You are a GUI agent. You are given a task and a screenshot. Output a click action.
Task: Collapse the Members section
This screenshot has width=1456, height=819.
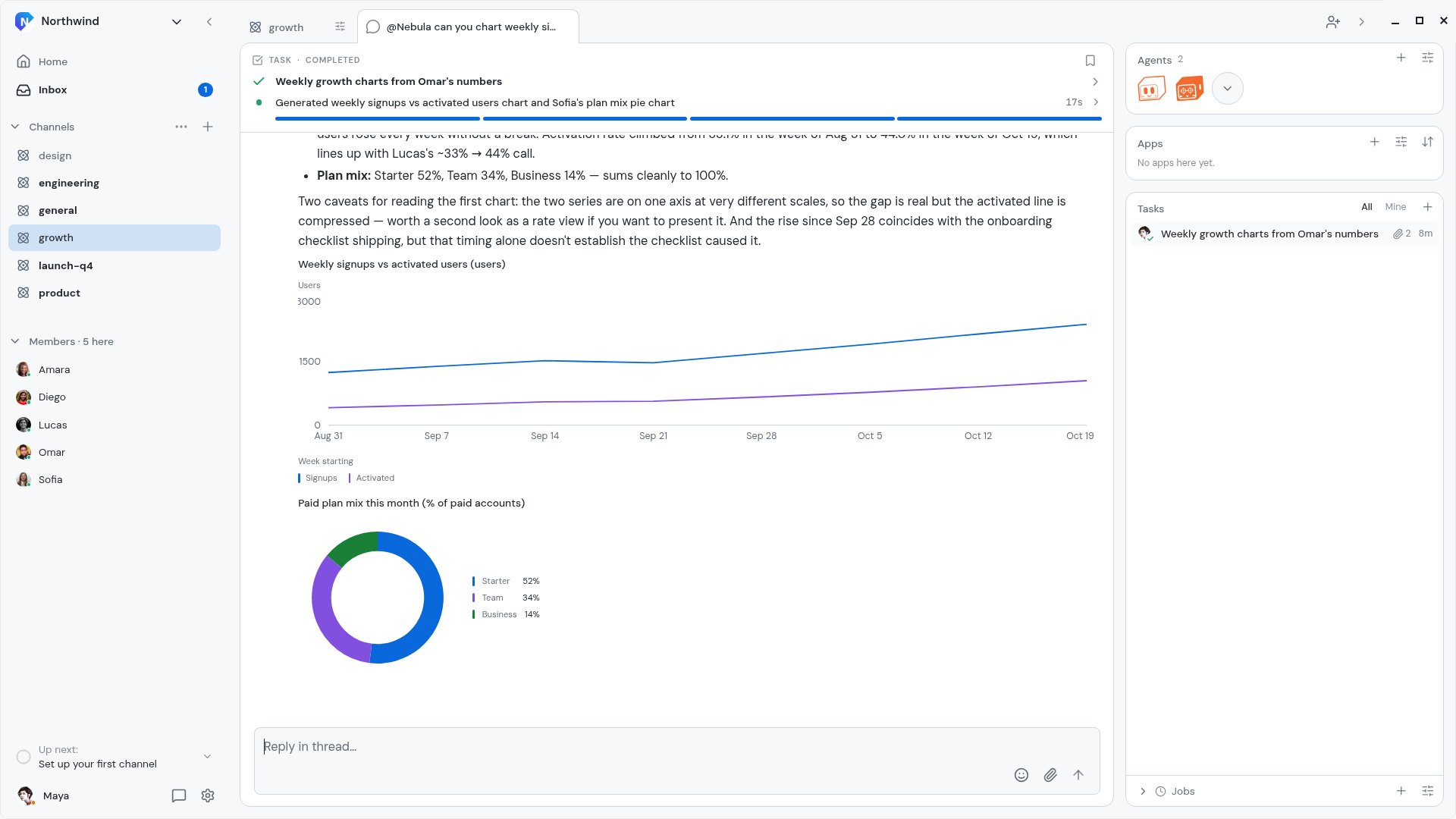point(15,341)
